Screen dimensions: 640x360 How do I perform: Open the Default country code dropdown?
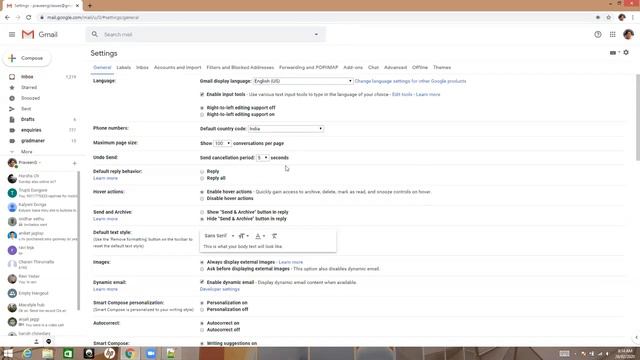pyautogui.click(x=286, y=129)
